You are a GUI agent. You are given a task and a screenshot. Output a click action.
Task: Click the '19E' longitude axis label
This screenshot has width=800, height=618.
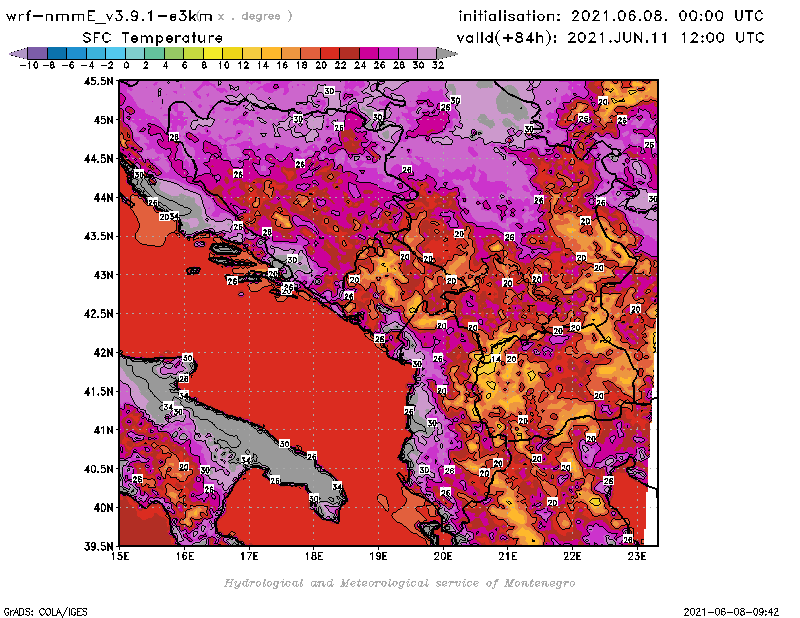click(378, 556)
